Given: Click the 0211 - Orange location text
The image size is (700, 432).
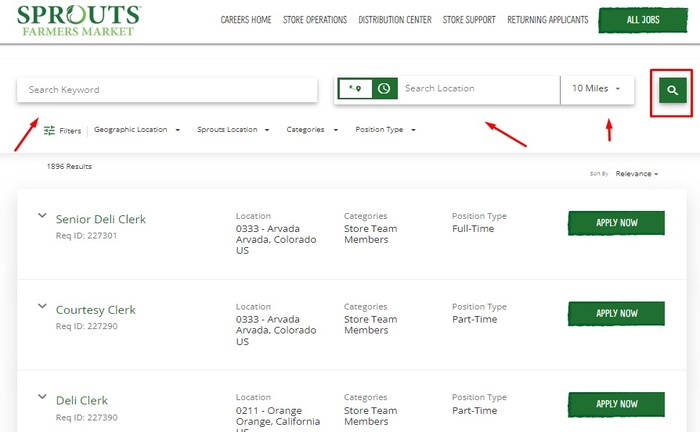Looking at the screenshot, I should tap(269, 411).
